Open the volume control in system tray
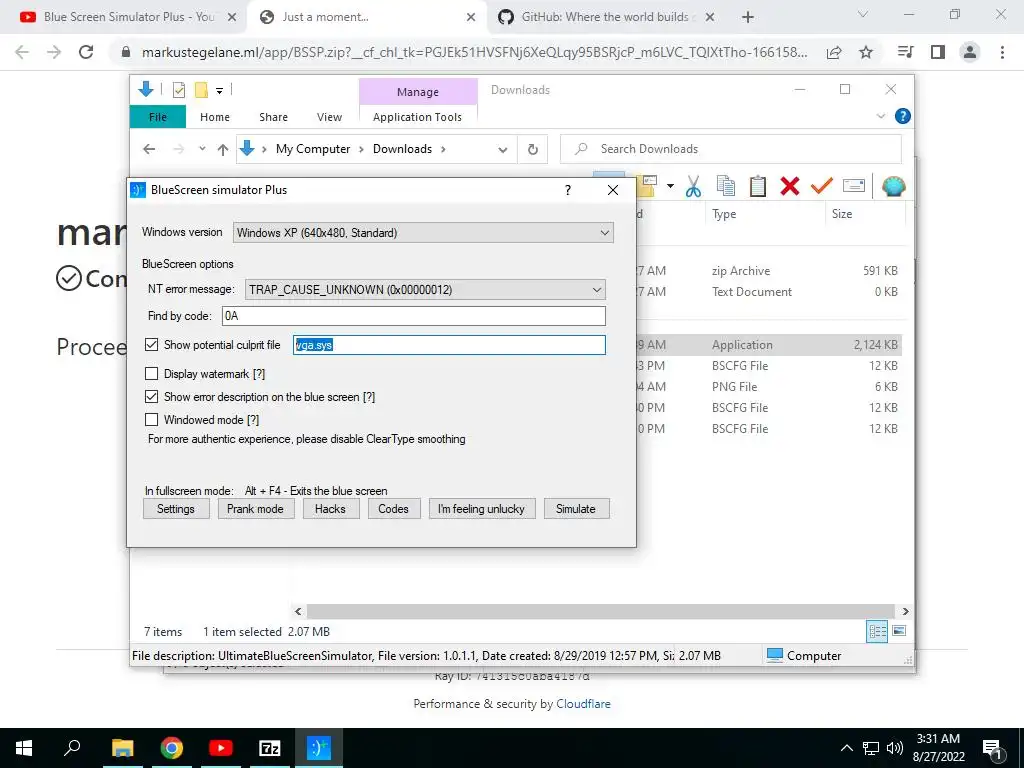The height and width of the screenshot is (768, 1024). (x=895, y=748)
